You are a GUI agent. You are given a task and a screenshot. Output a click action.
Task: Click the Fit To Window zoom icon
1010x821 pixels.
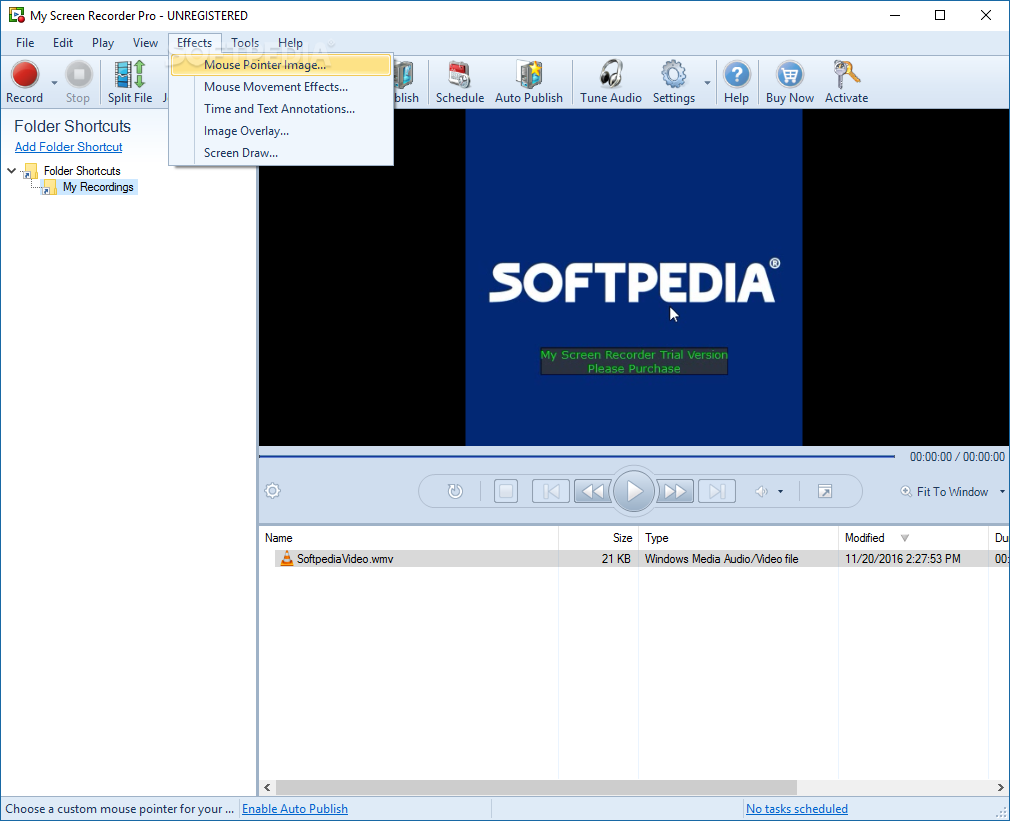906,491
